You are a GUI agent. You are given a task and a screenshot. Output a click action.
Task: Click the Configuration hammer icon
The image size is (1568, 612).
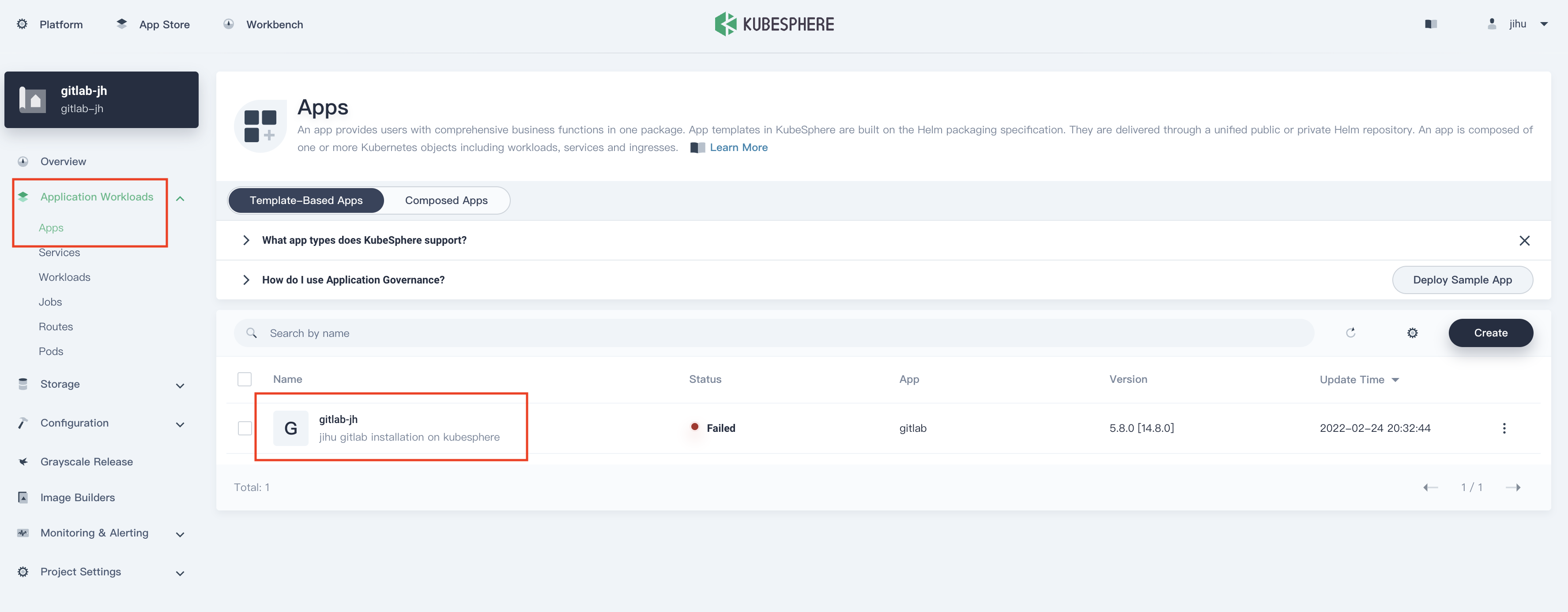[23, 423]
